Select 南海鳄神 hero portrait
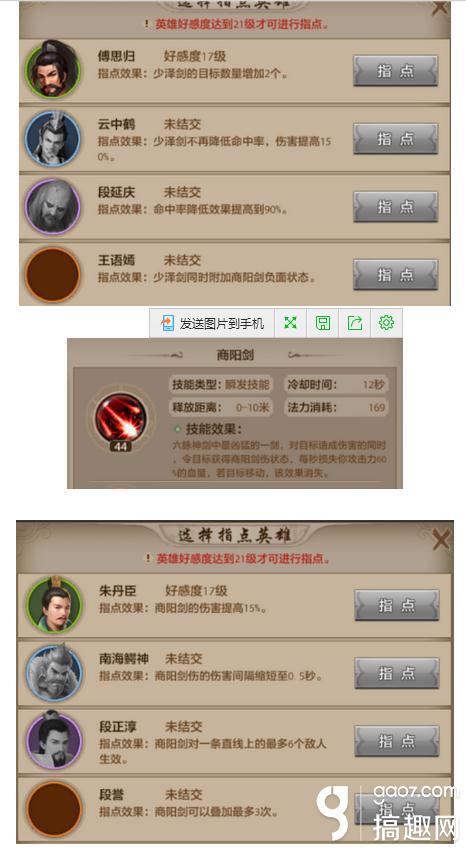466x850 pixels. tap(54, 673)
